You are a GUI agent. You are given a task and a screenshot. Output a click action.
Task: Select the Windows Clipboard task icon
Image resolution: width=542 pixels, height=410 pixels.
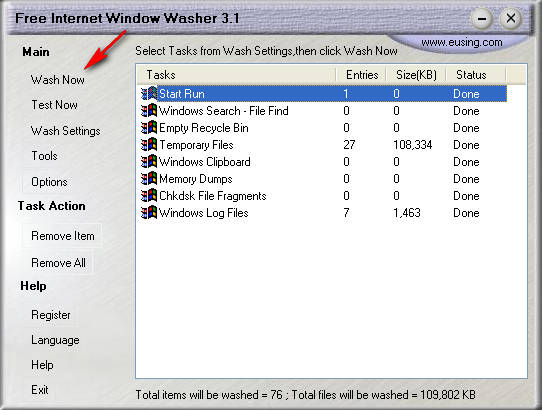pyautogui.click(x=149, y=161)
